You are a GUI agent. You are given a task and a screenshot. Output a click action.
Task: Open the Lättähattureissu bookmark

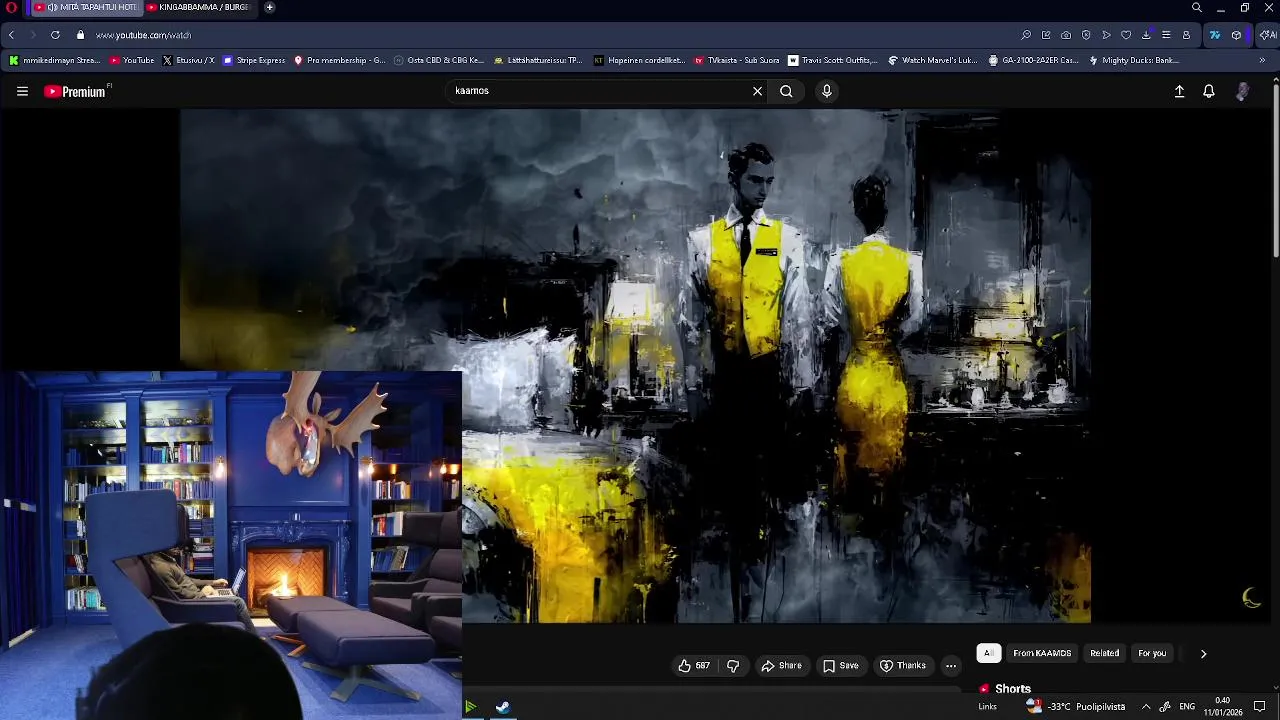pos(538,60)
